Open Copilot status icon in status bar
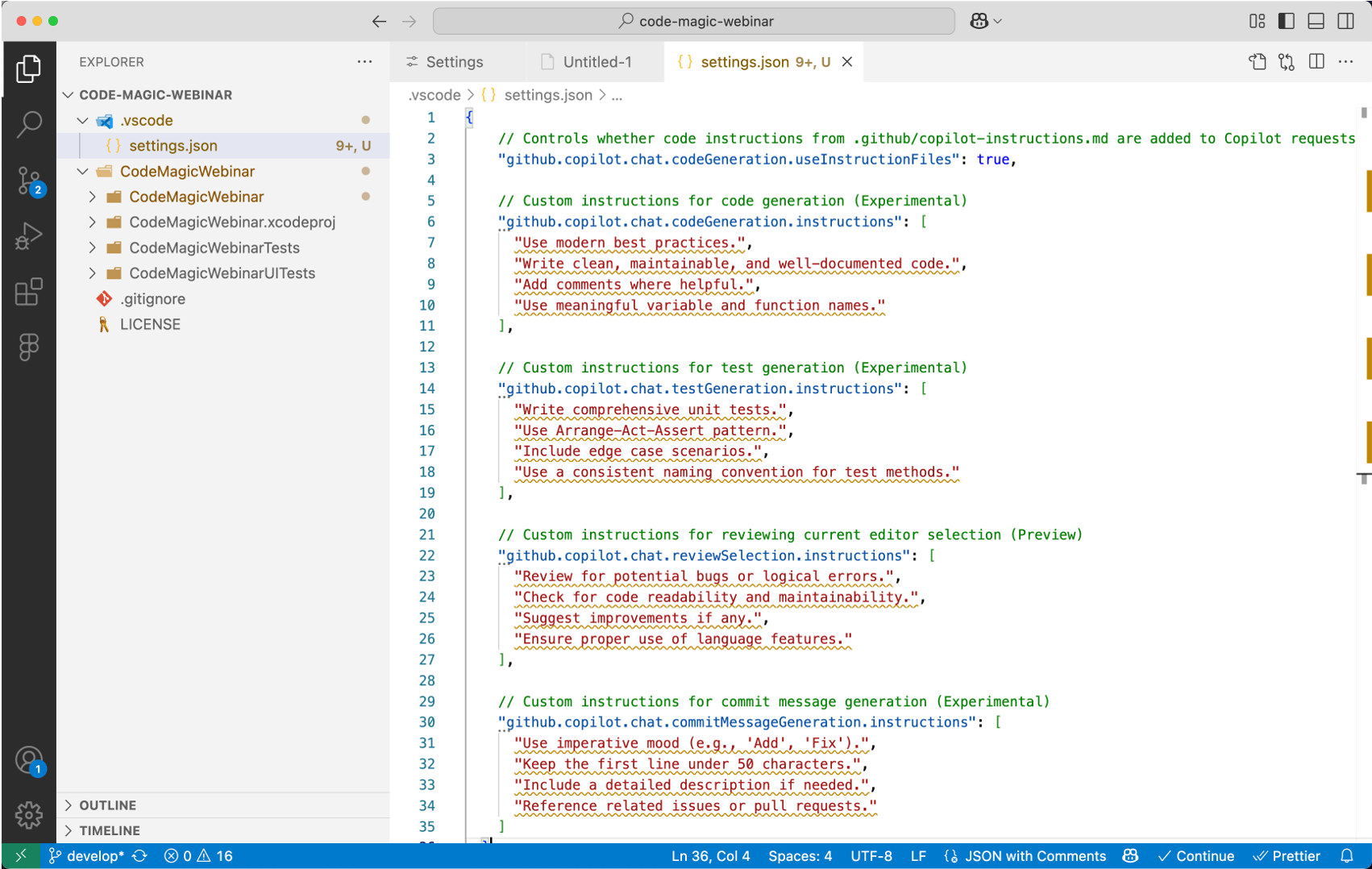The width and height of the screenshot is (1372, 869). point(1130,856)
